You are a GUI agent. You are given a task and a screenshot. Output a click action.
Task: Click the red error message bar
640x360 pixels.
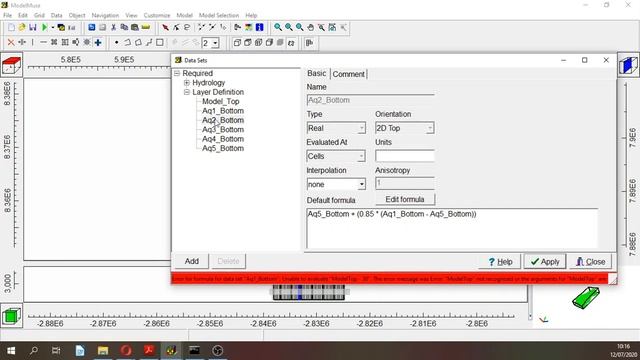[x=390, y=279]
